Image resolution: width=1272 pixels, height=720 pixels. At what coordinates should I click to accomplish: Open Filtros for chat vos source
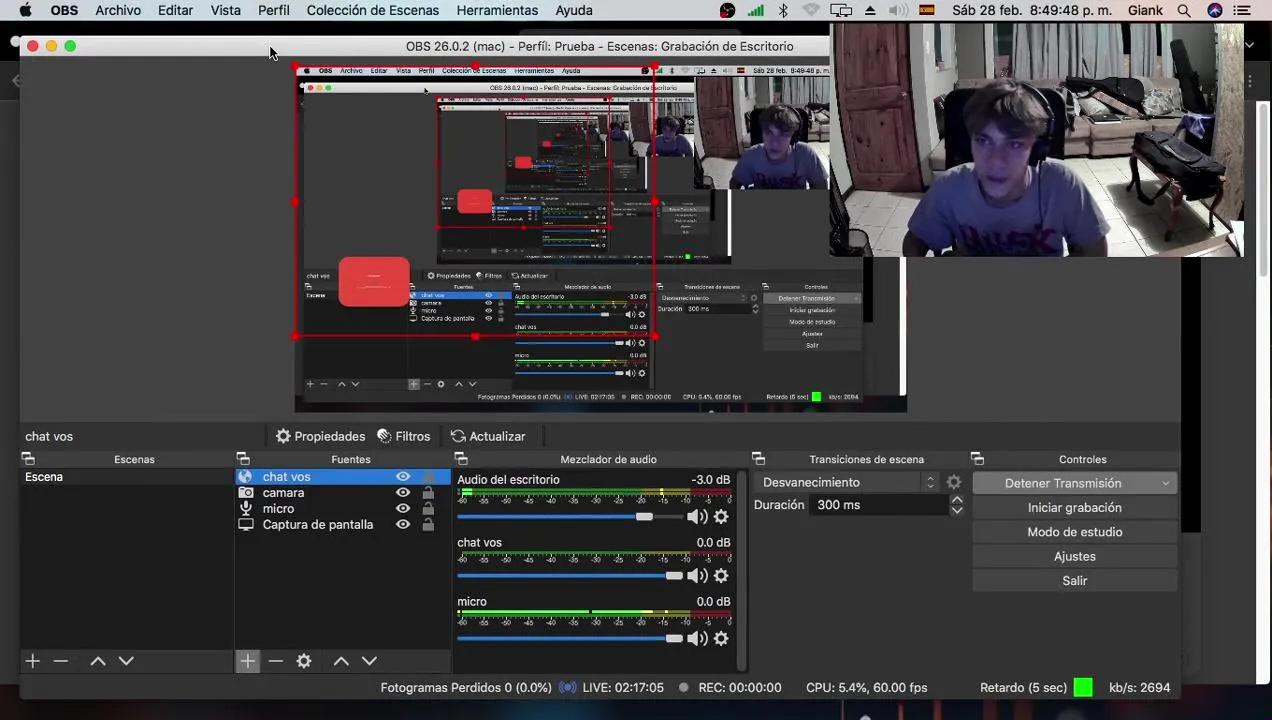[403, 436]
